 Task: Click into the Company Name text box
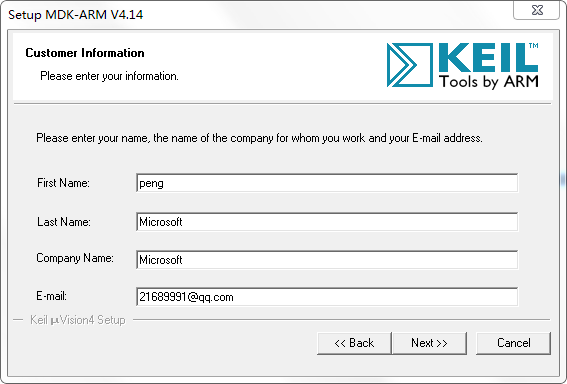pos(327,260)
